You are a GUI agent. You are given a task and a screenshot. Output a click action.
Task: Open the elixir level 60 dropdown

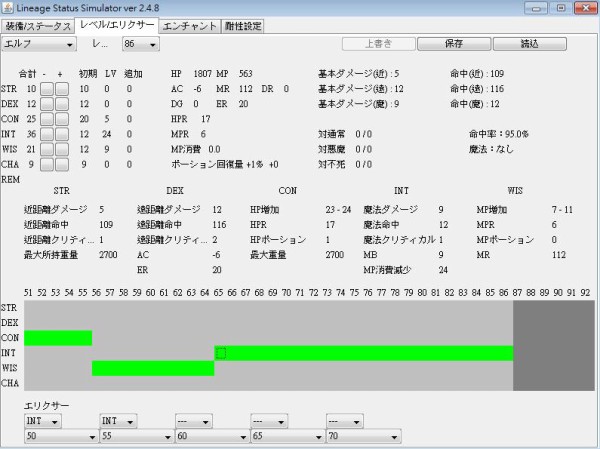(x=210, y=437)
